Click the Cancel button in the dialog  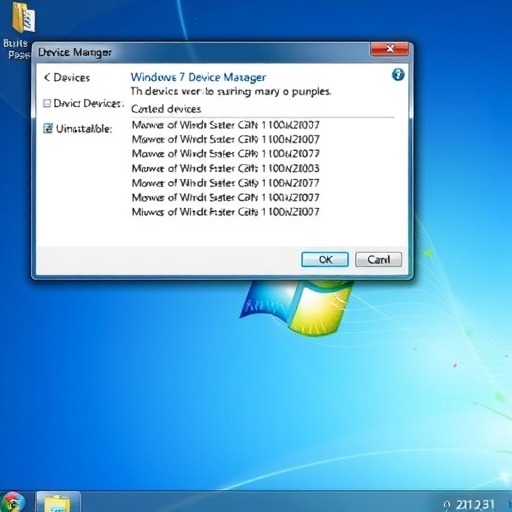click(378, 259)
